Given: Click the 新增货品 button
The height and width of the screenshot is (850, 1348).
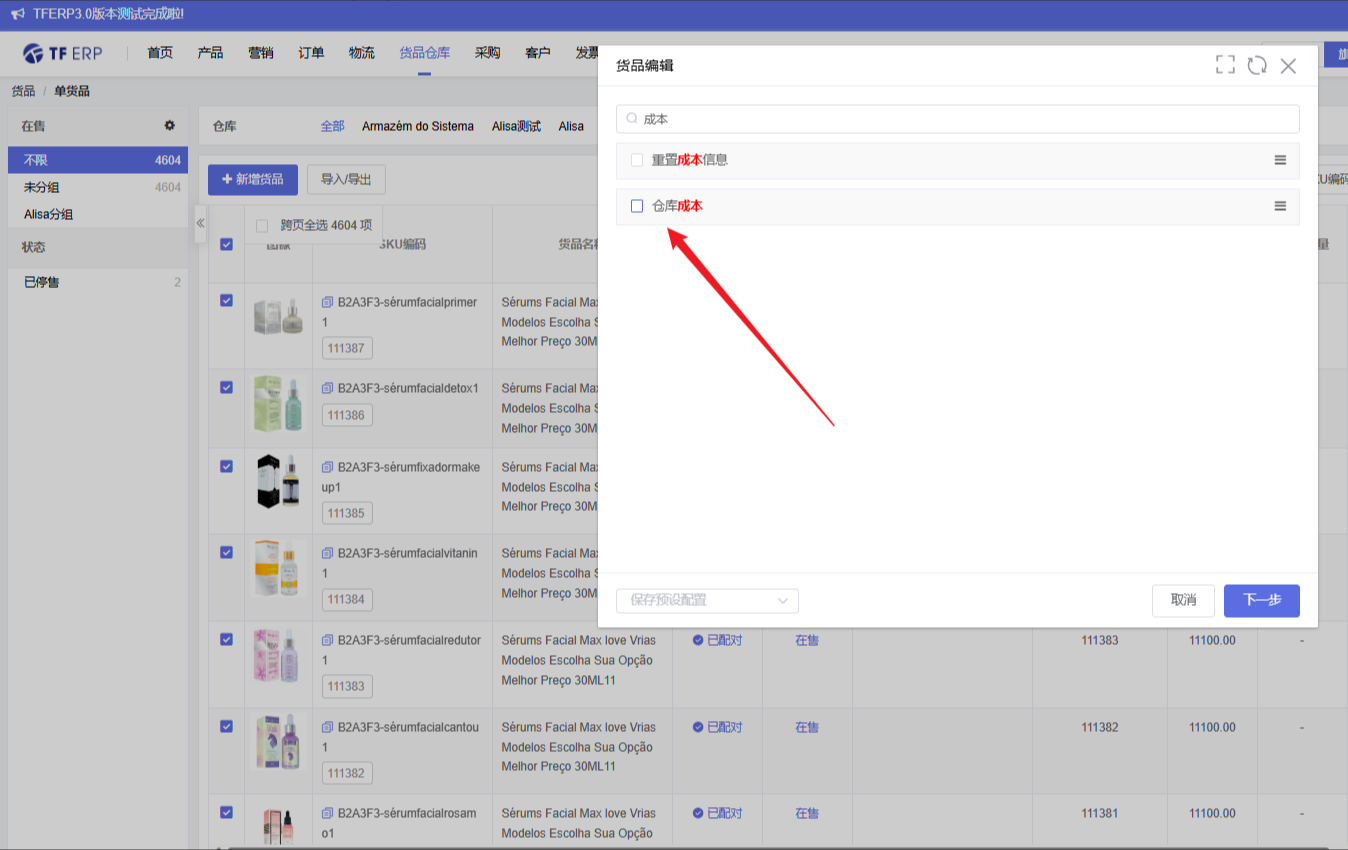Looking at the screenshot, I should [x=253, y=179].
